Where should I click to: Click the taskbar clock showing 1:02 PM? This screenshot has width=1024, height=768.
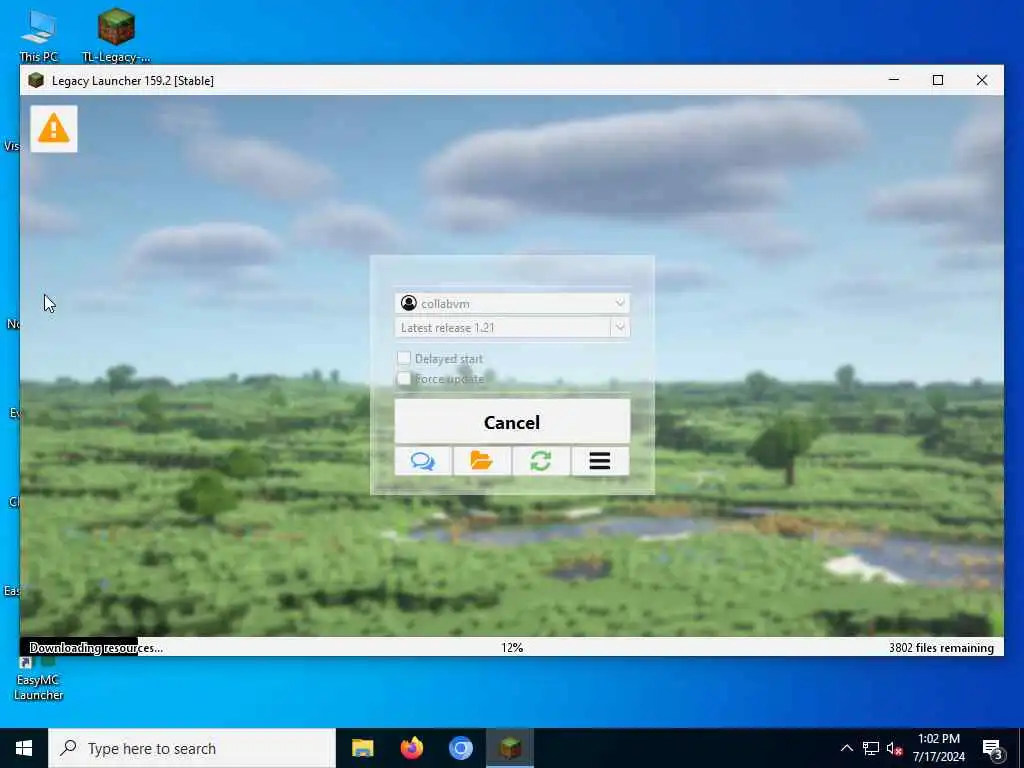938,748
